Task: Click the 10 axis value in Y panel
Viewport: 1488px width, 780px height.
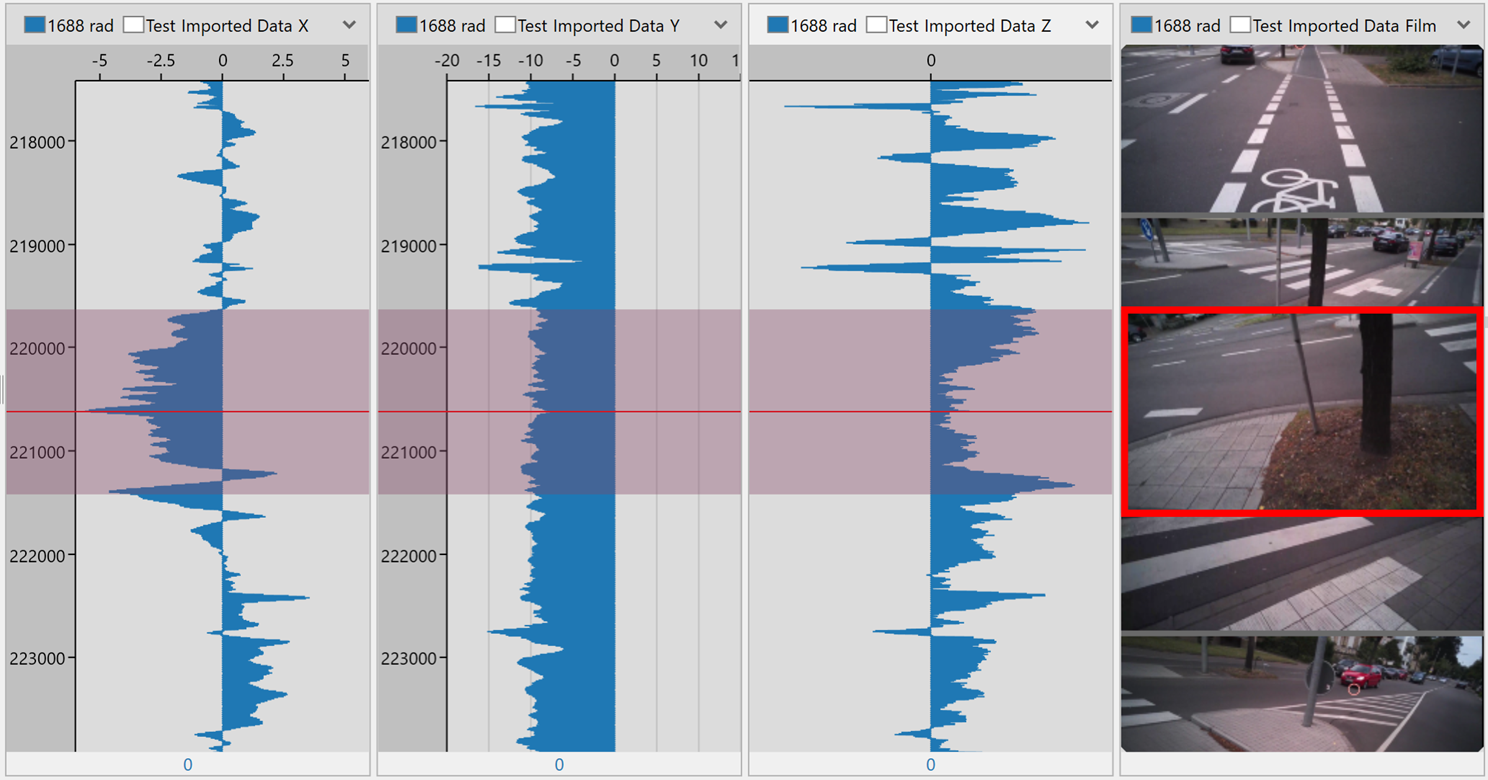Action: [x=698, y=61]
